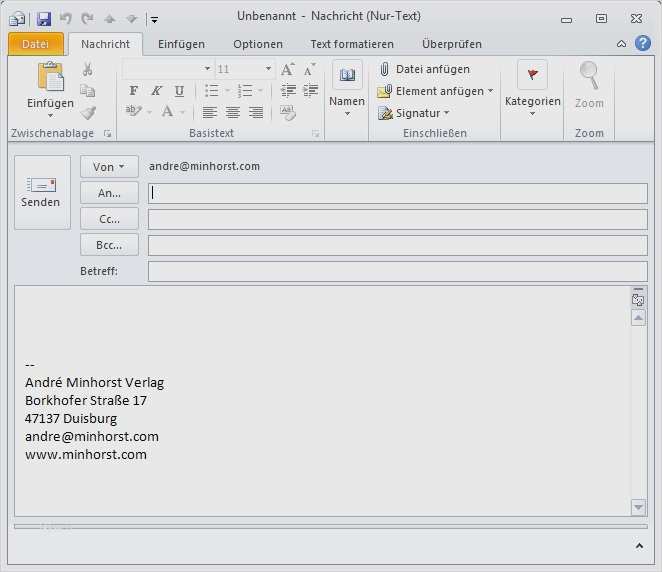Toggle underline U formatting
Screen dimensions: 662x572
pos(179,90)
